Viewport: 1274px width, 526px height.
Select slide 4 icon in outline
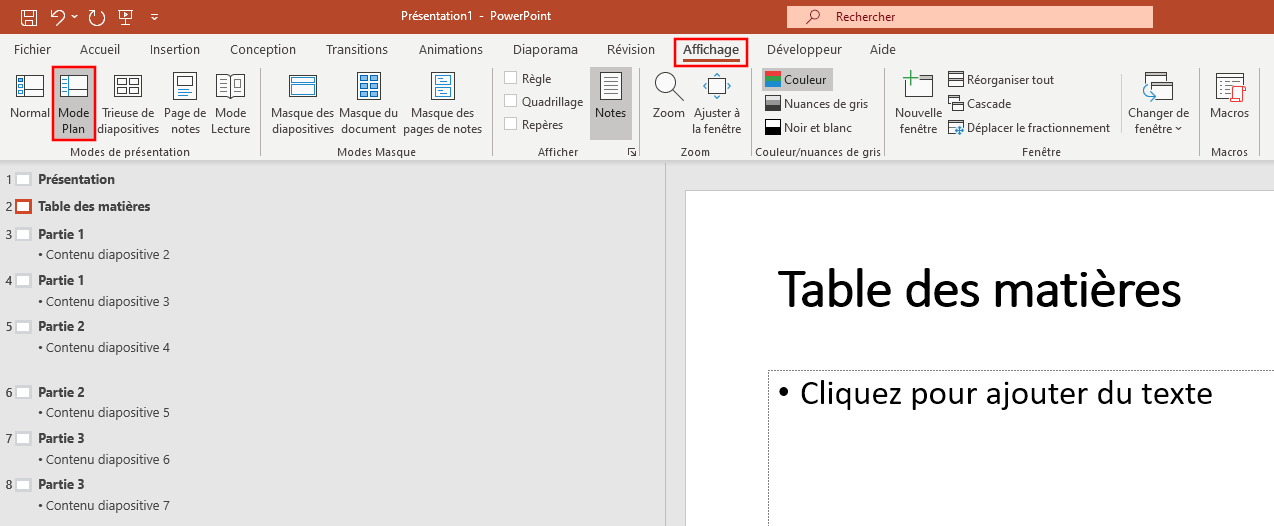[x=23, y=281]
